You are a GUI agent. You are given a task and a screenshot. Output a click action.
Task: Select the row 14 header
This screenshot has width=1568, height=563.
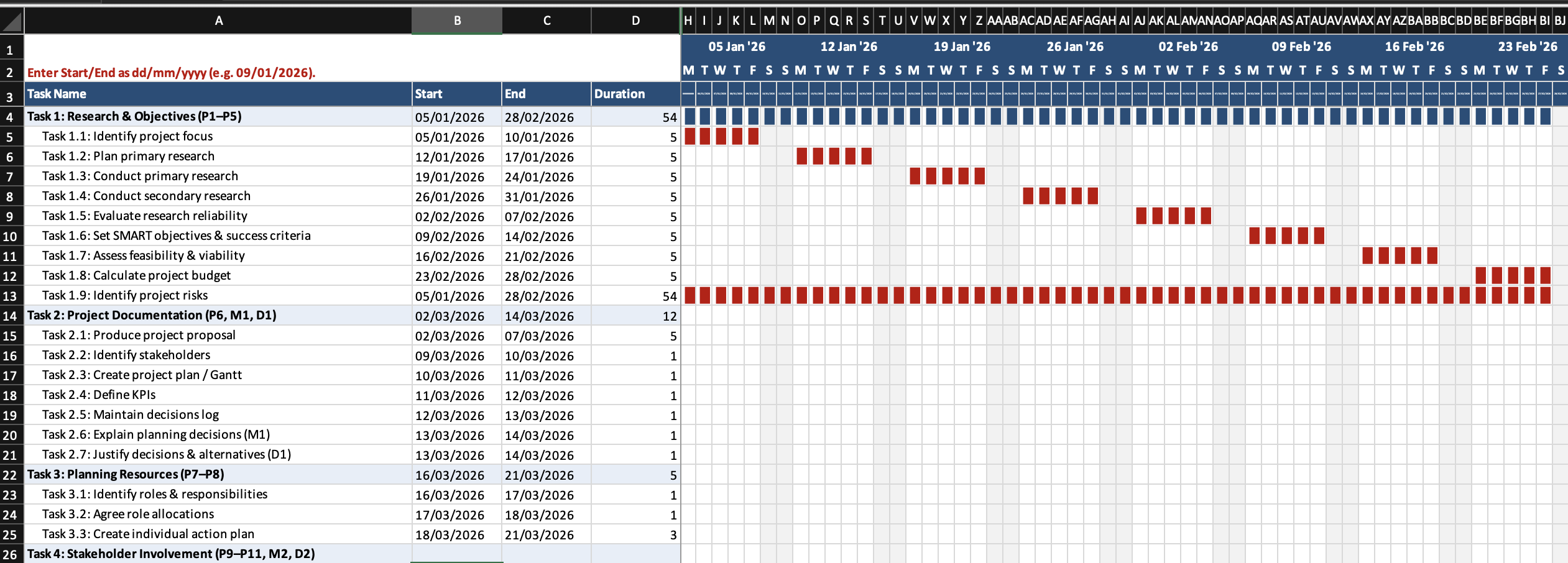tap(11, 316)
